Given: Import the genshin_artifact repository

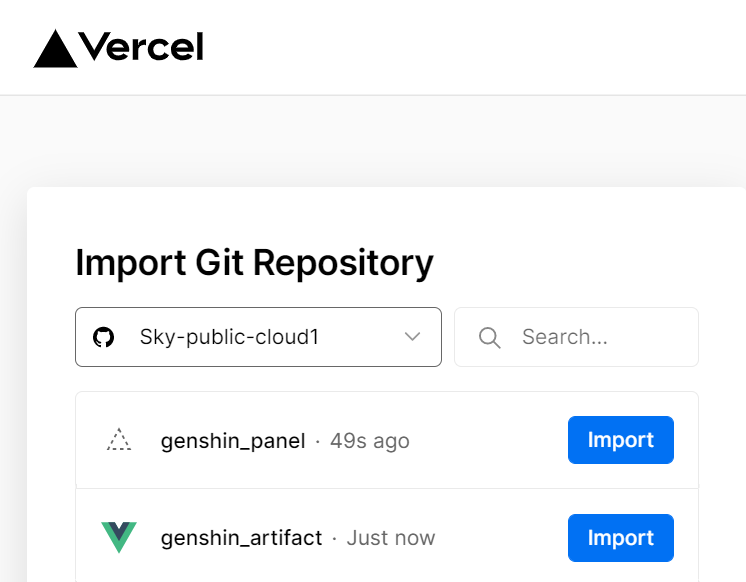Looking at the screenshot, I should point(620,538).
